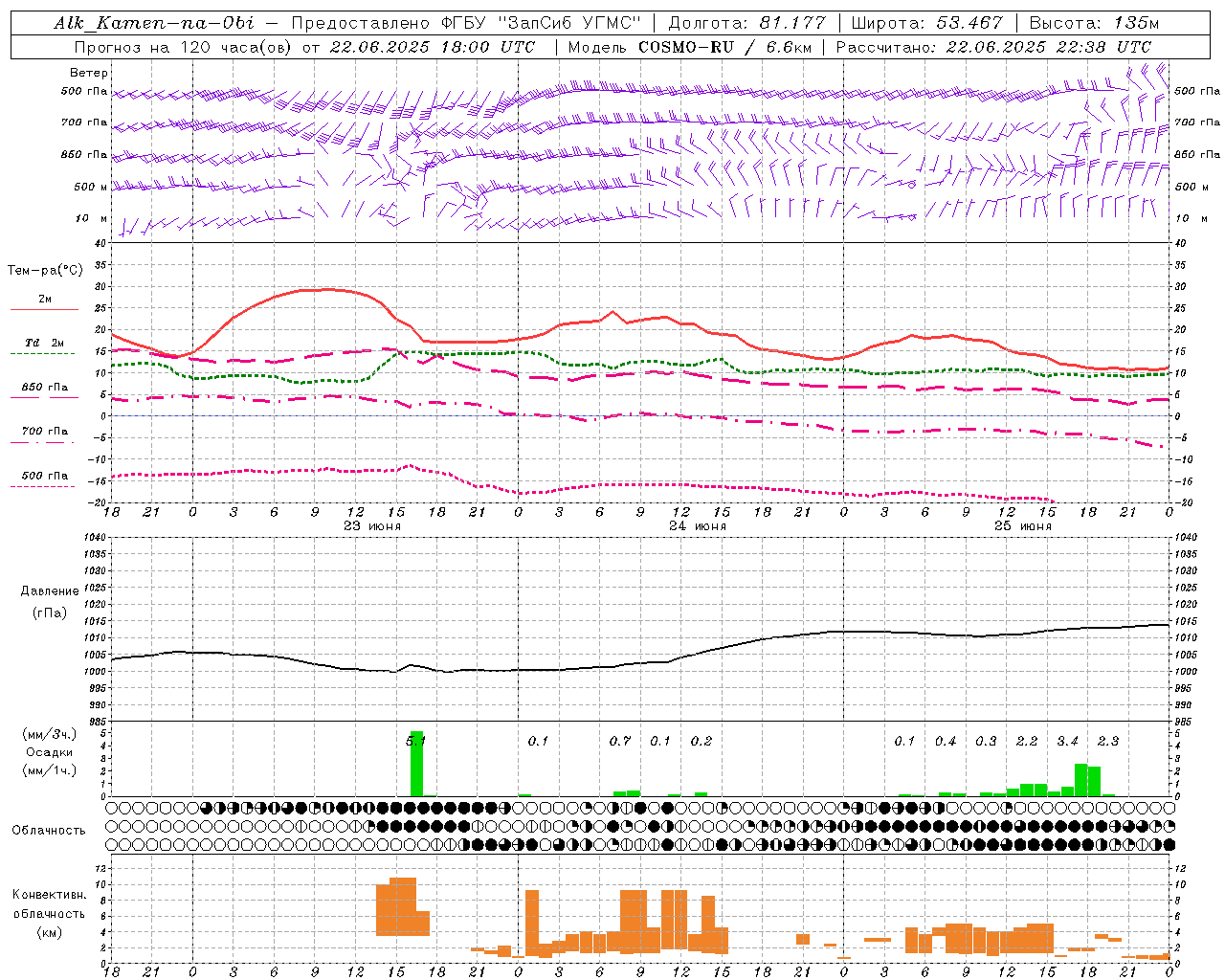Click the Давление pressure panel label
Image resolution: width=1225 pixels, height=980 pixels.
pos(44,591)
